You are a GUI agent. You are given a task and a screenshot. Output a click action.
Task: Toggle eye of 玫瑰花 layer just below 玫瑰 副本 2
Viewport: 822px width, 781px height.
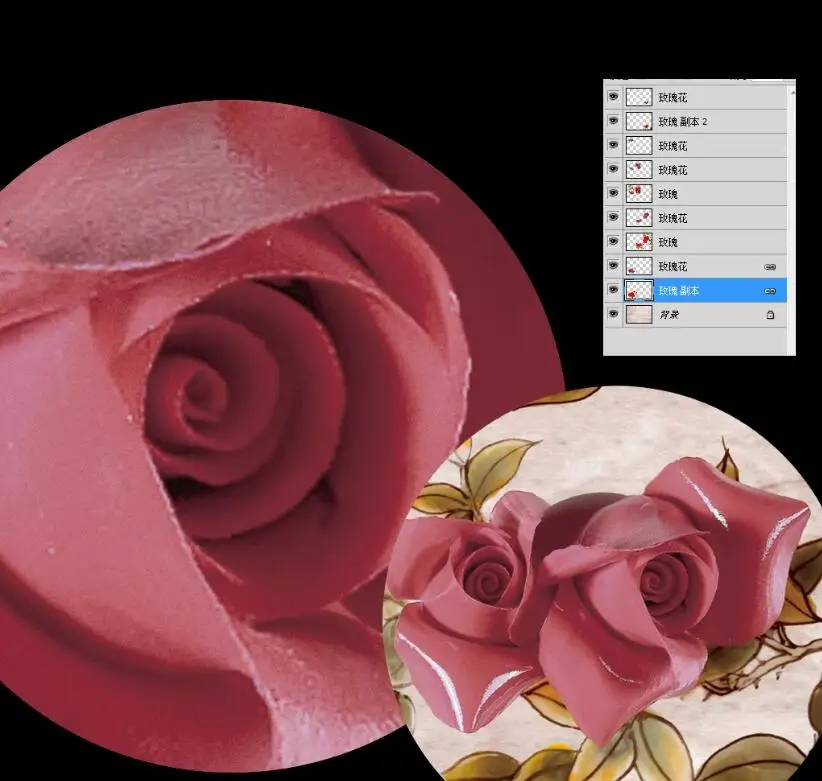tap(613, 145)
